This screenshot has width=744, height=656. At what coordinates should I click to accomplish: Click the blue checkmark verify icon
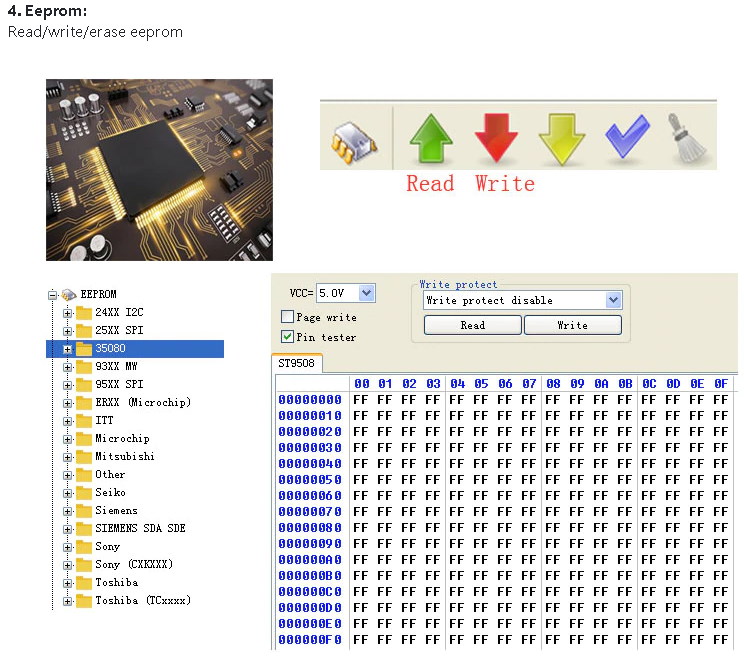click(x=628, y=136)
